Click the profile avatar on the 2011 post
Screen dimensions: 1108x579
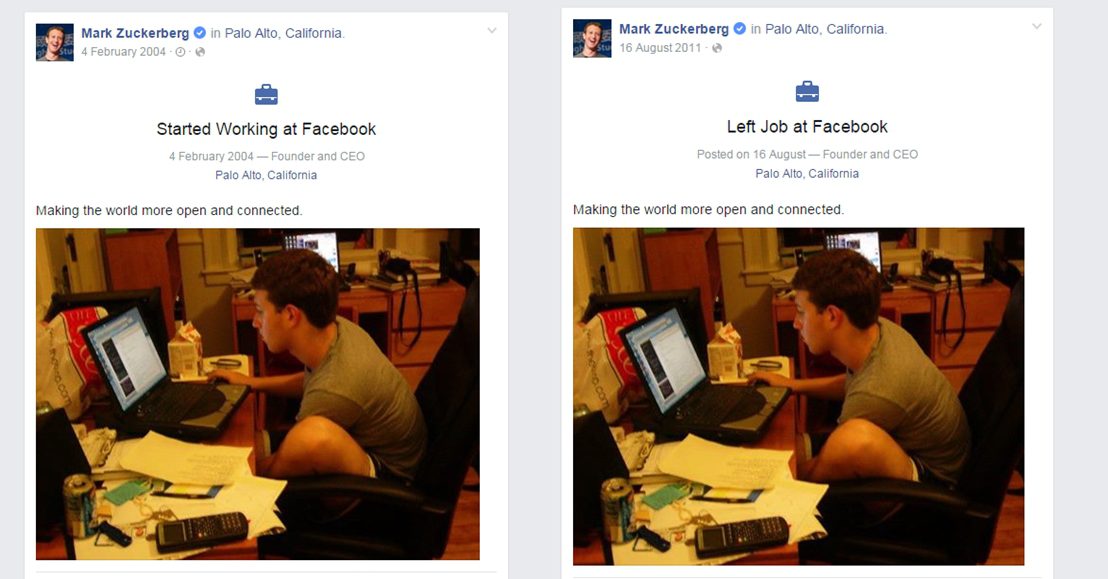(x=592, y=38)
